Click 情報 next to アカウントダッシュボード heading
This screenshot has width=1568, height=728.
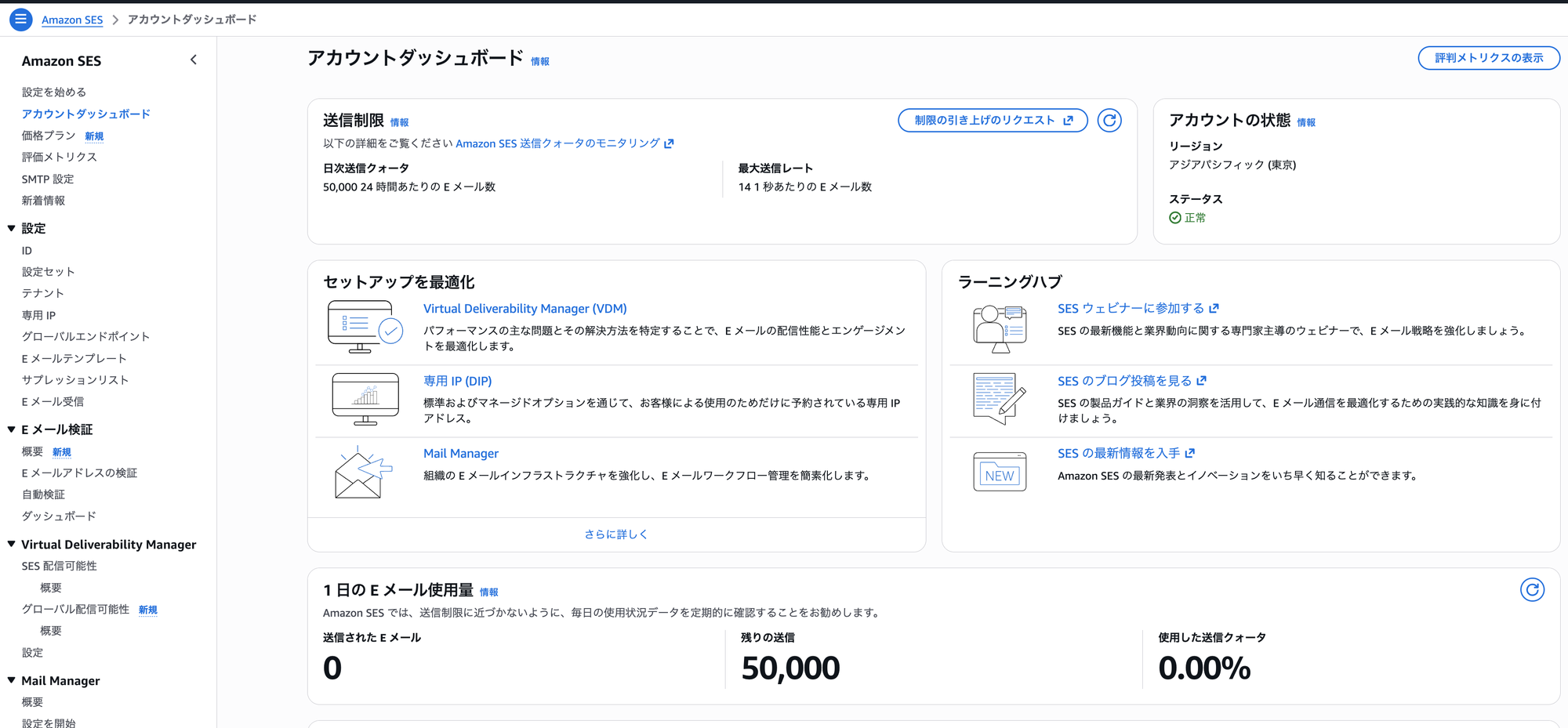tap(540, 61)
